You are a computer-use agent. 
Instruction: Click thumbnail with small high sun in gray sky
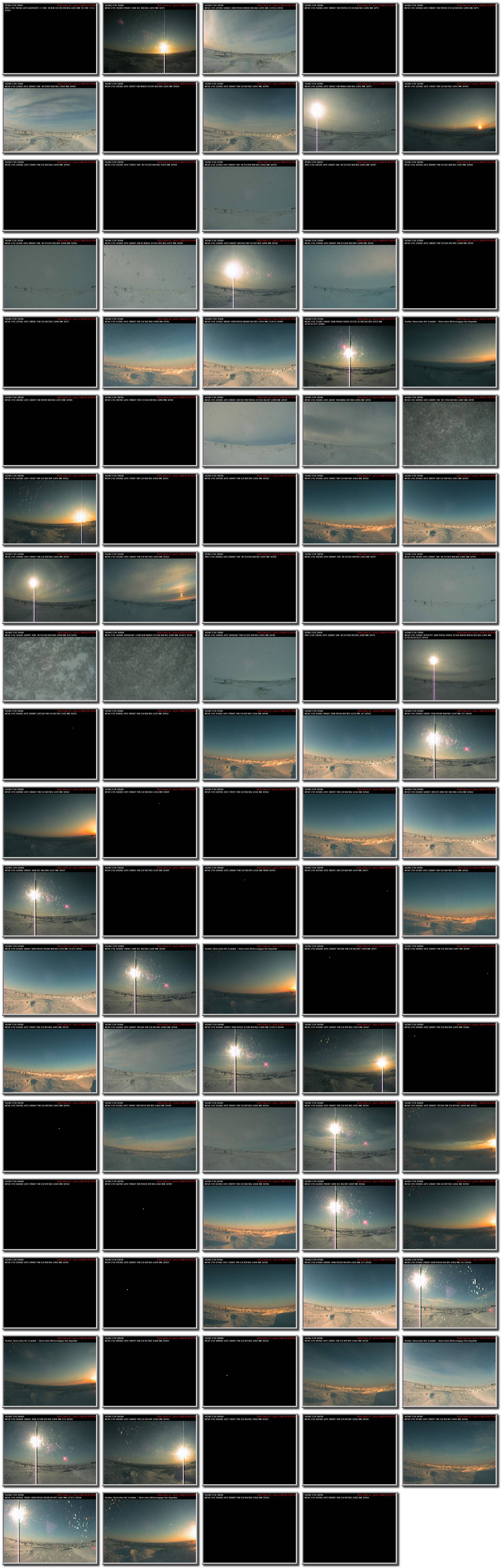pyautogui.click(x=449, y=666)
